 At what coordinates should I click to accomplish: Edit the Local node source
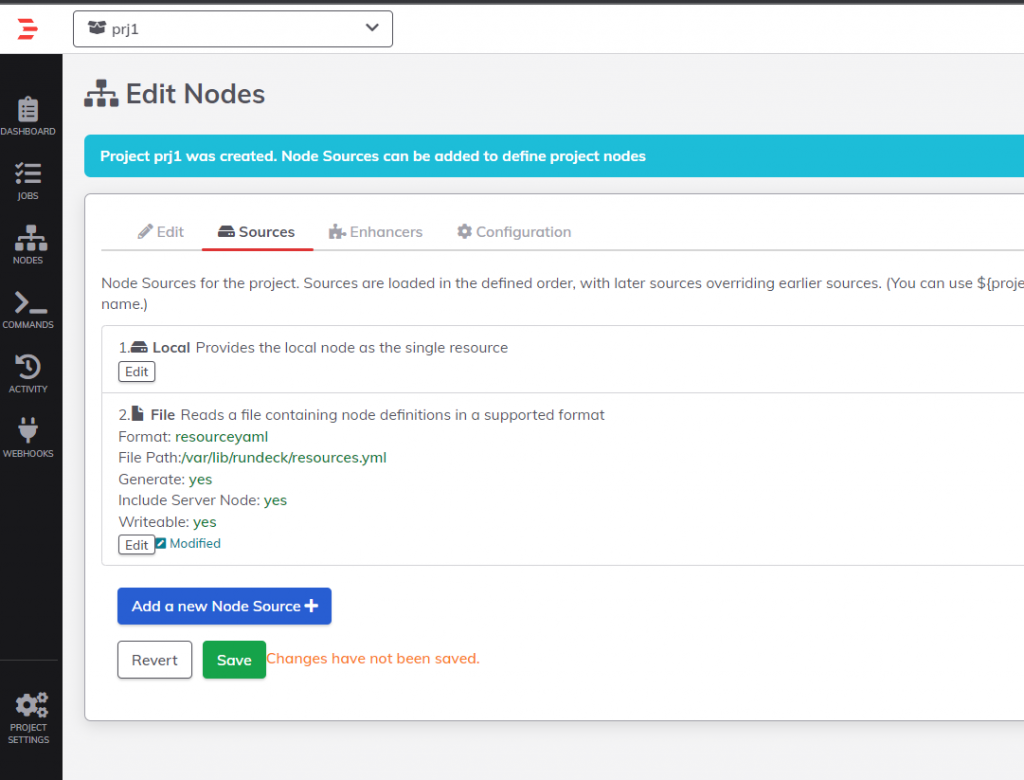tap(136, 372)
